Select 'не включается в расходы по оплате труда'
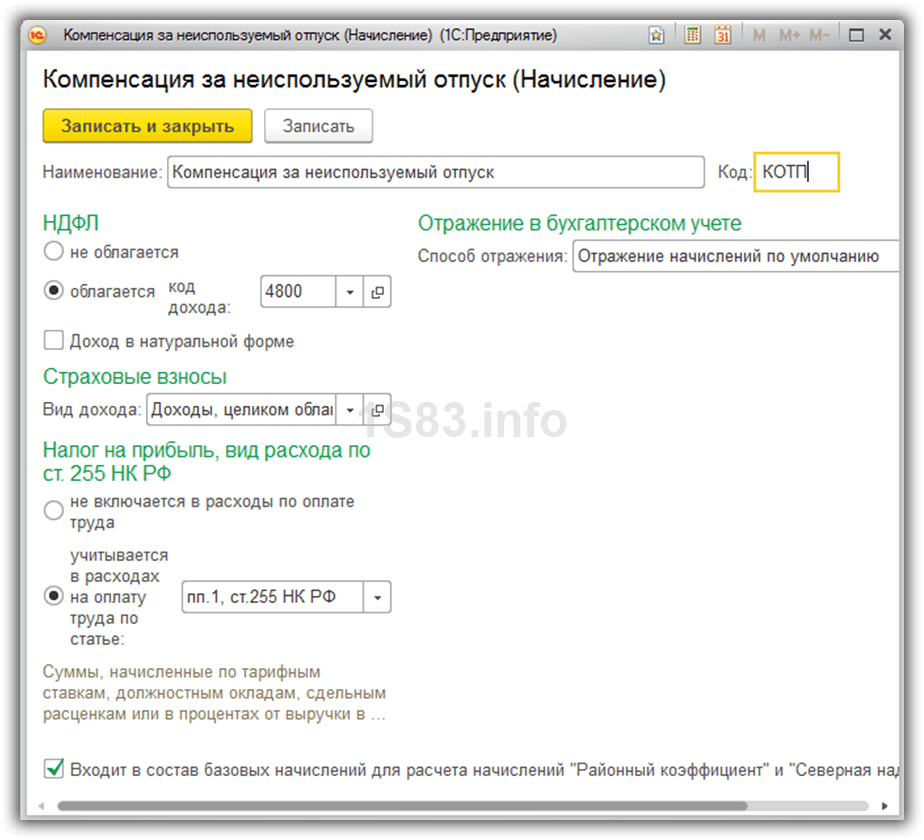924x840 pixels. [54, 510]
